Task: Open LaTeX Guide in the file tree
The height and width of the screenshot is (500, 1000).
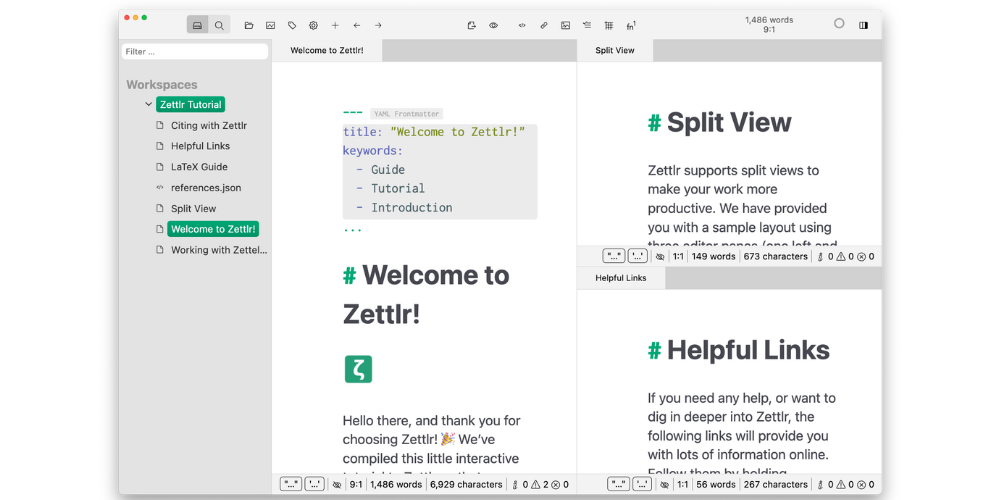Action: pyautogui.click(x=199, y=167)
